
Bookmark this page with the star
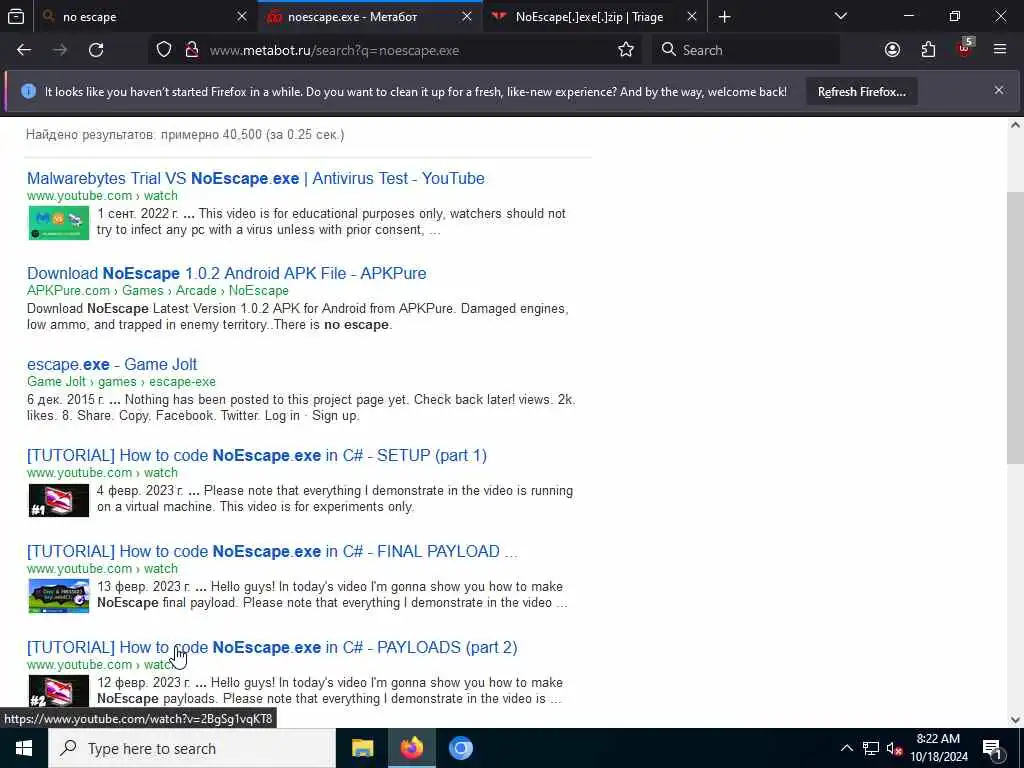pos(626,50)
